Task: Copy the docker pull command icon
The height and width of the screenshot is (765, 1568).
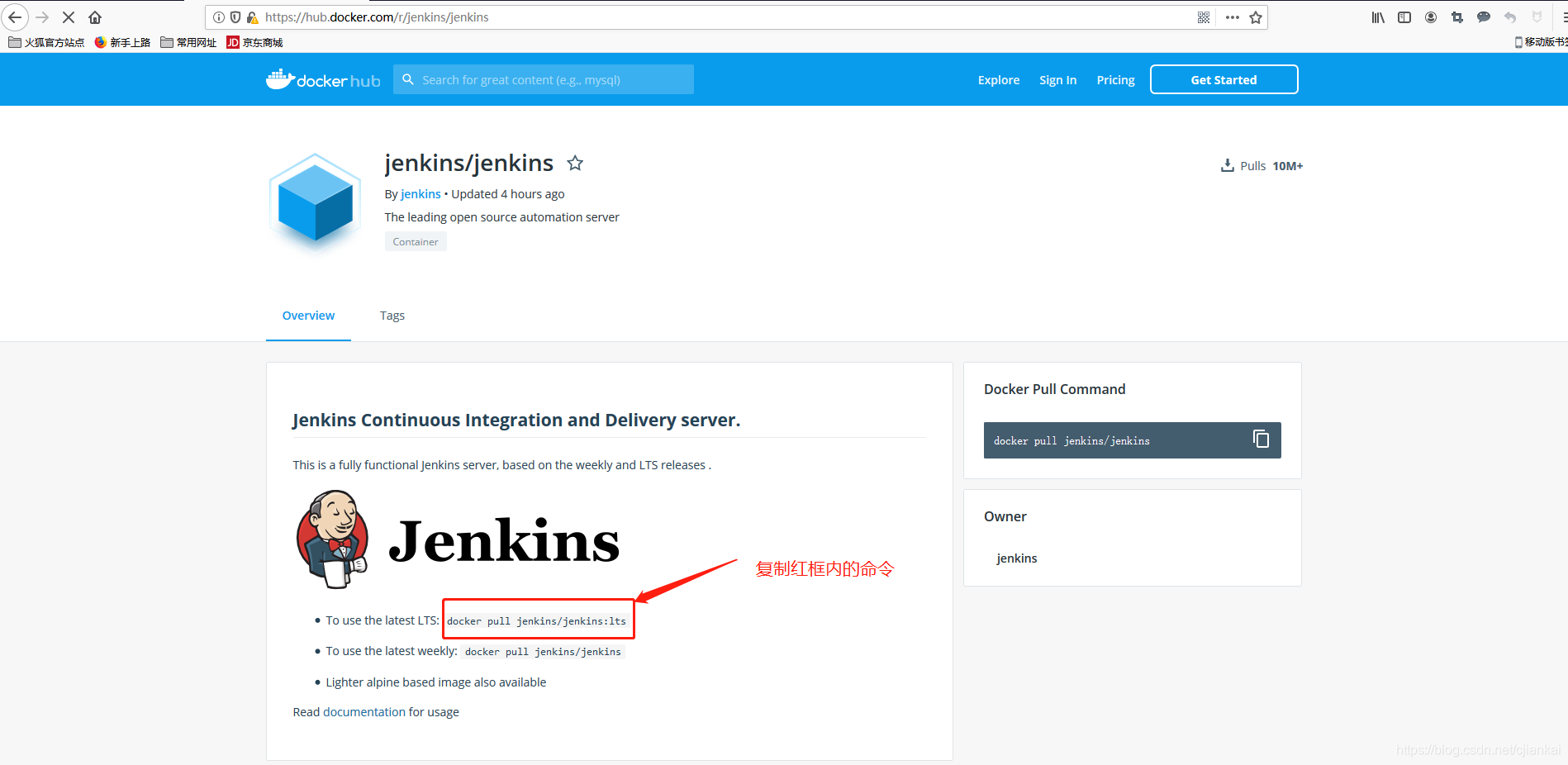Action: point(1261,440)
